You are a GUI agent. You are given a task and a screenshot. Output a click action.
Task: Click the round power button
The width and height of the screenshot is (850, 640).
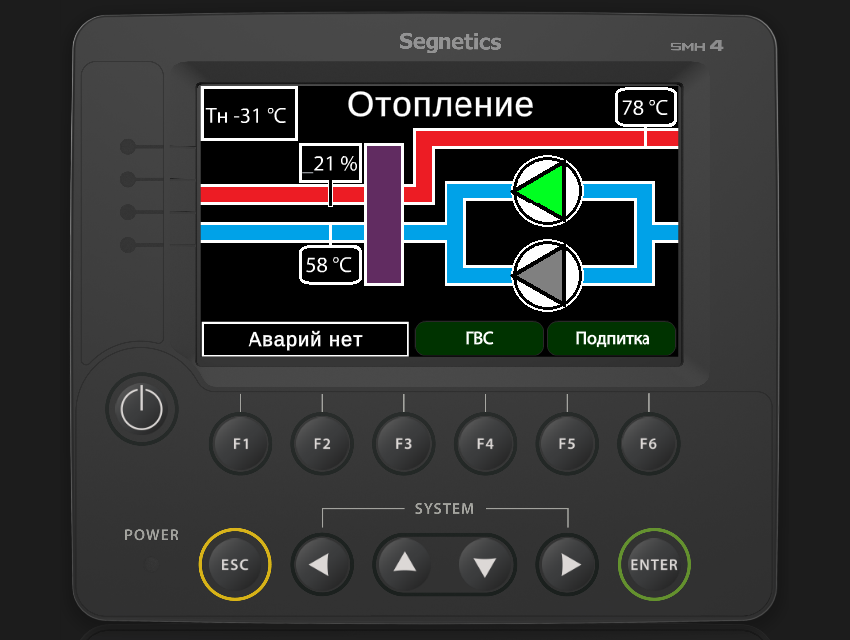tap(141, 409)
